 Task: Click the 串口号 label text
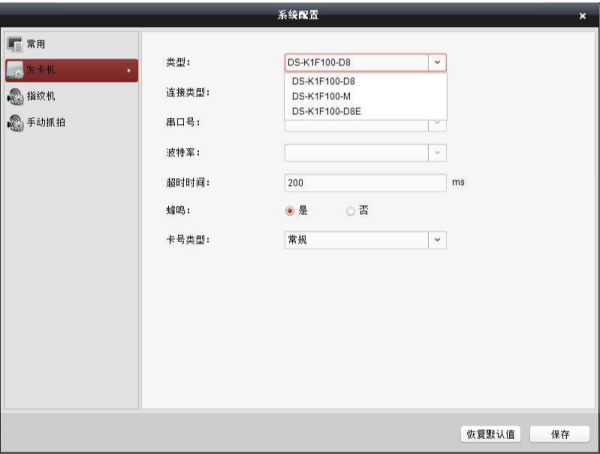(x=183, y=122)
